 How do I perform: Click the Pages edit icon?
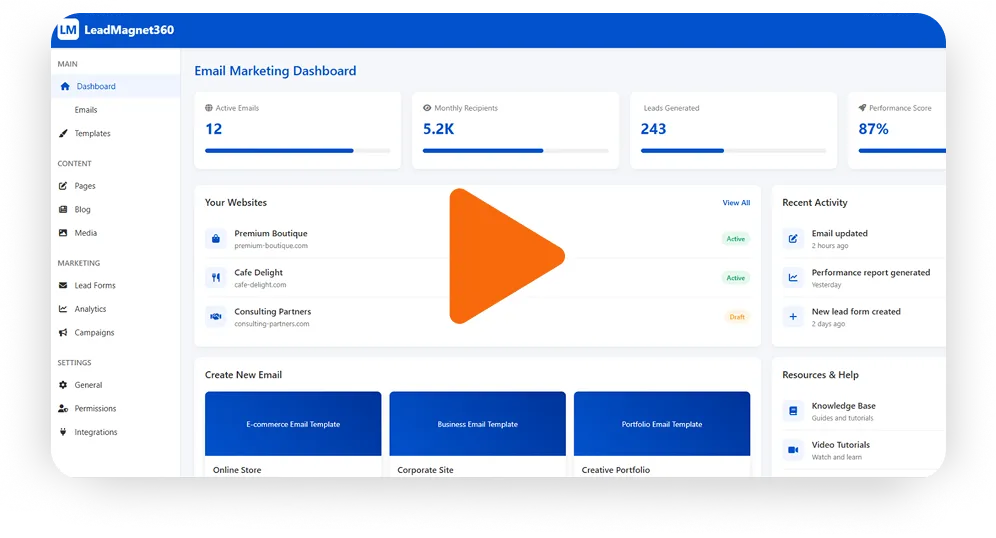point(63,186)
